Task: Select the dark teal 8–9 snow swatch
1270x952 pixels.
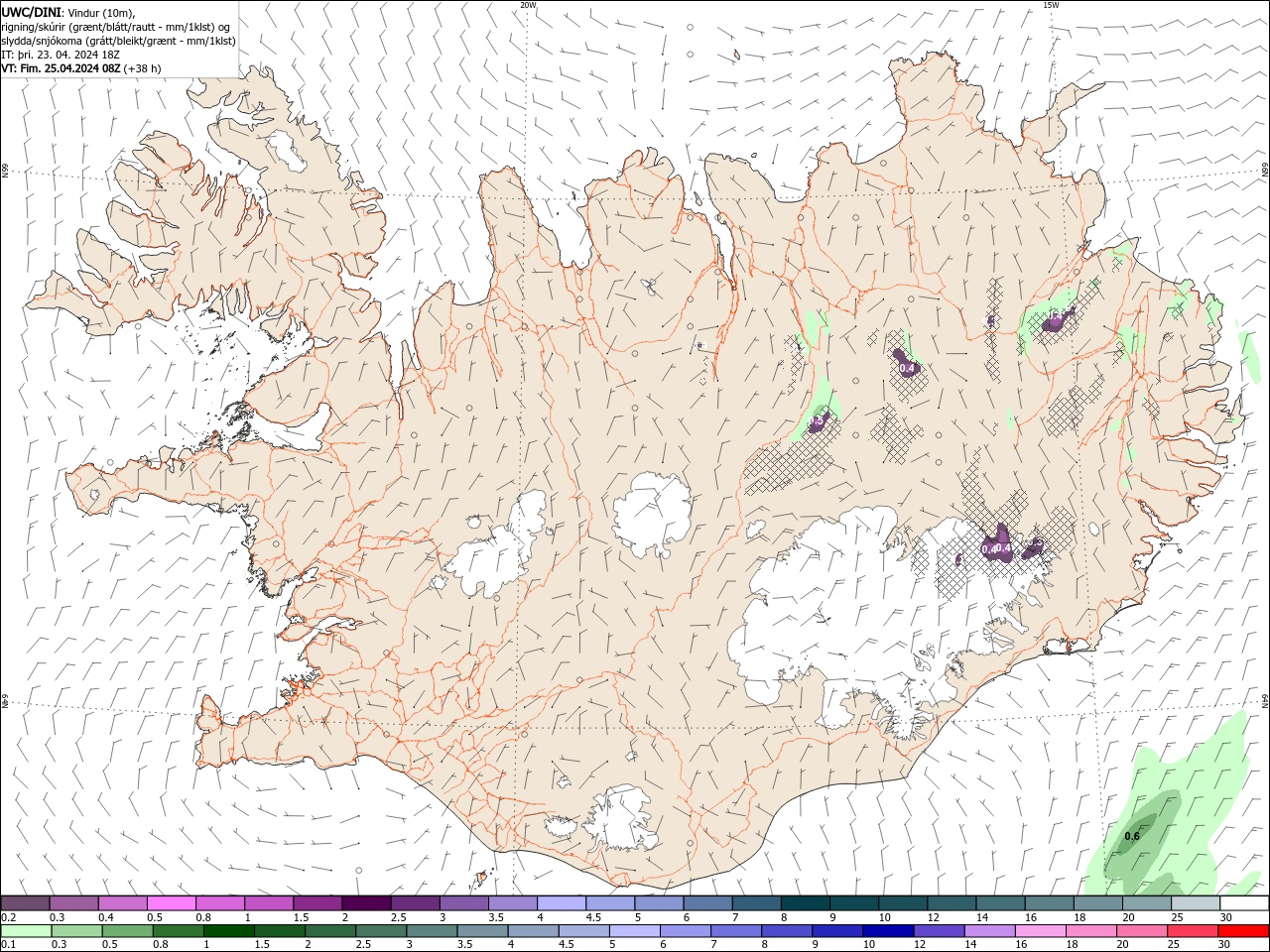Action: coord(806,902)
